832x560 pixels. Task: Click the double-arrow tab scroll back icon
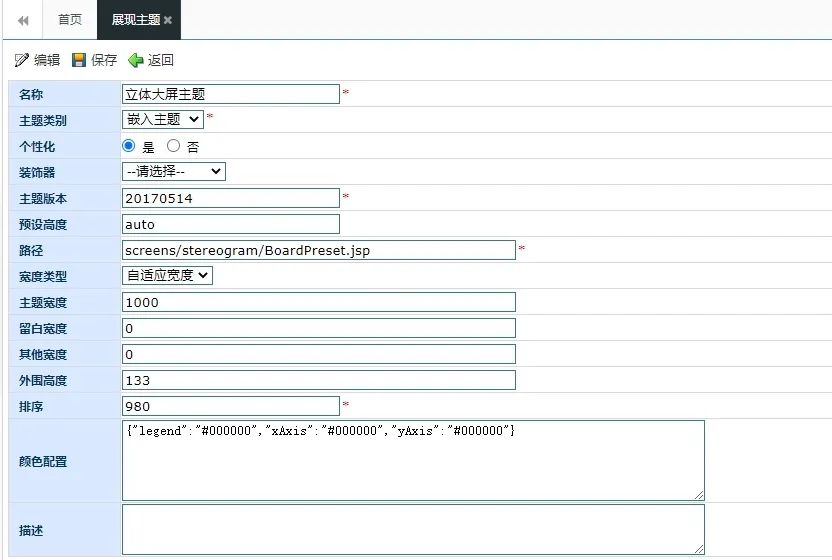[x=23, y=21]
